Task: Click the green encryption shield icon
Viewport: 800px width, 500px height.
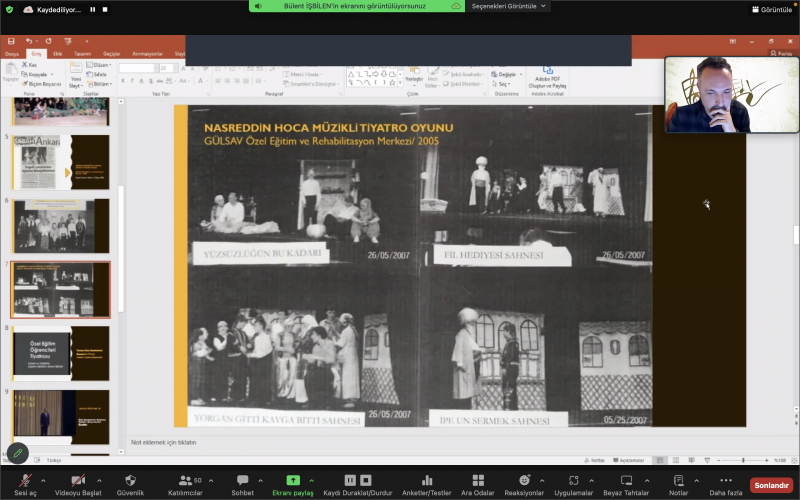Action: point(9,9)
